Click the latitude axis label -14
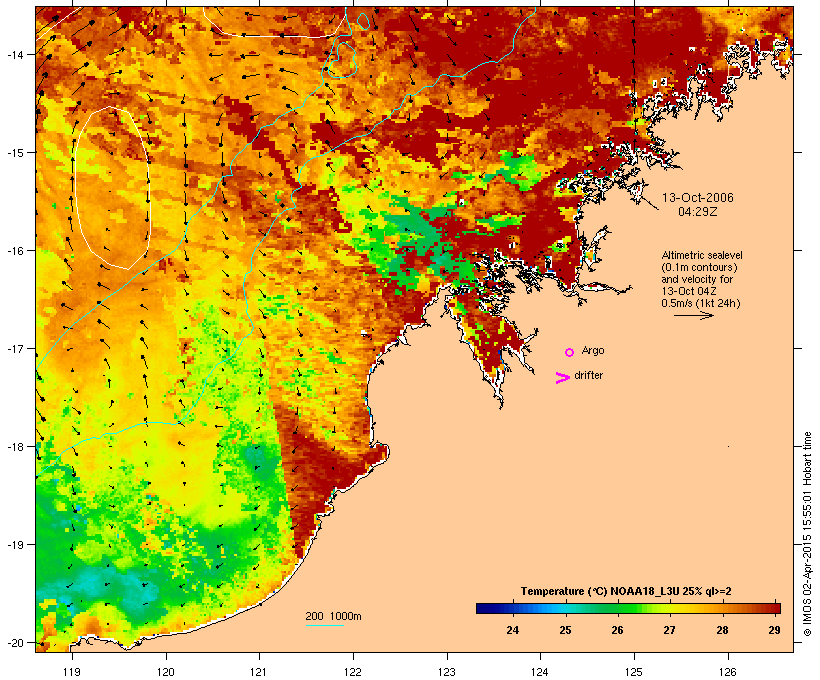Image resolution: width=820 pixels, height=680 pixels. coord(14,54)
